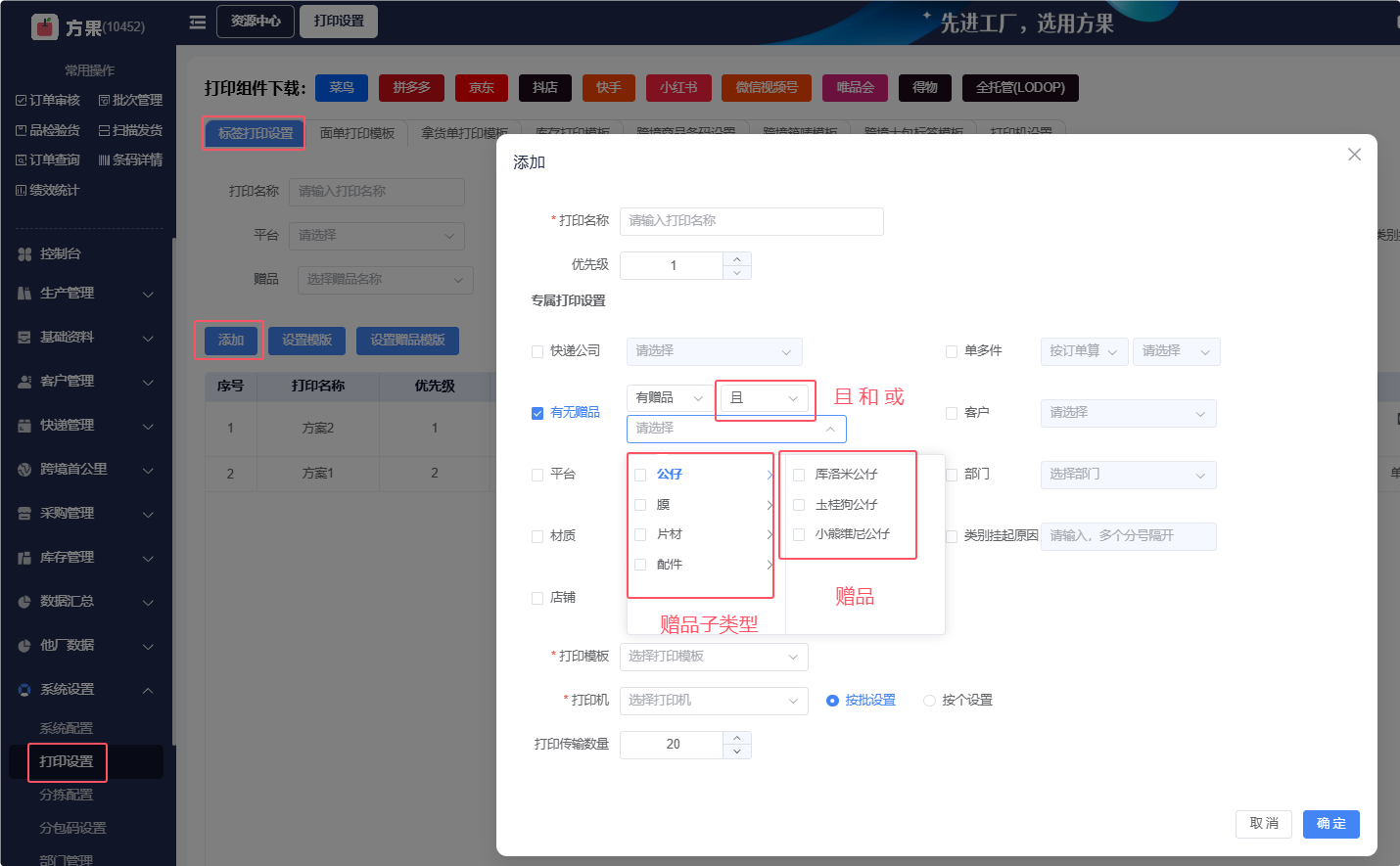The width and height of the screenshot is (1400, 866).
Task: Open the 且 logic operator dropdown
Action: [765, 397]
